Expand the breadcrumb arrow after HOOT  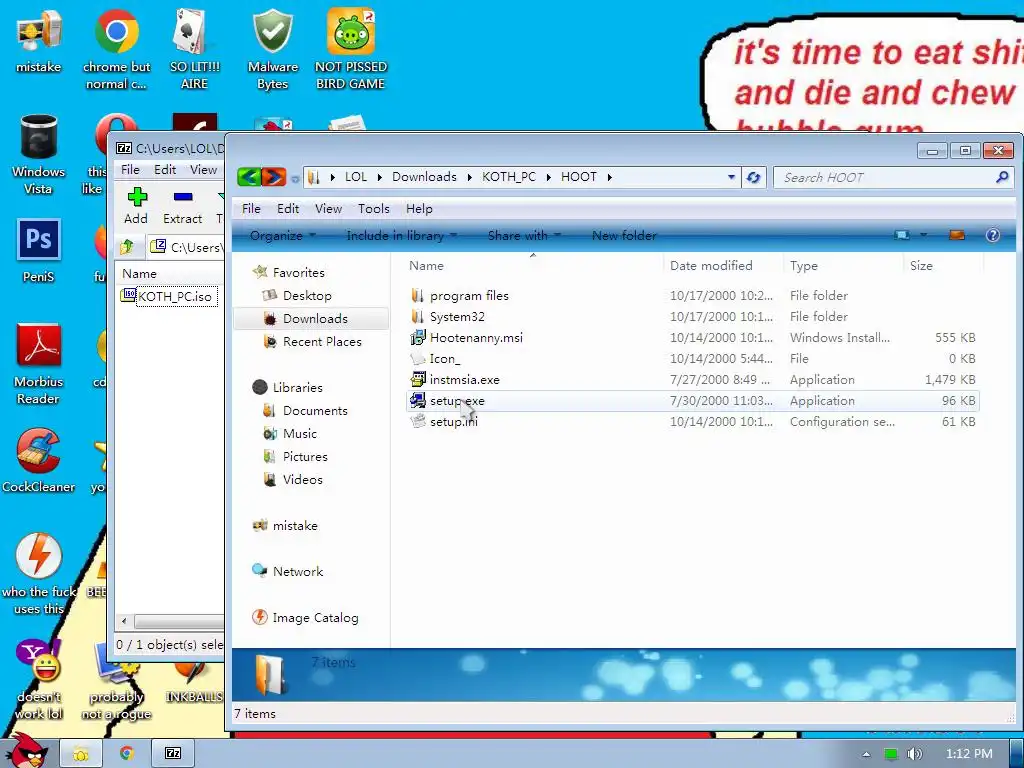609,177
